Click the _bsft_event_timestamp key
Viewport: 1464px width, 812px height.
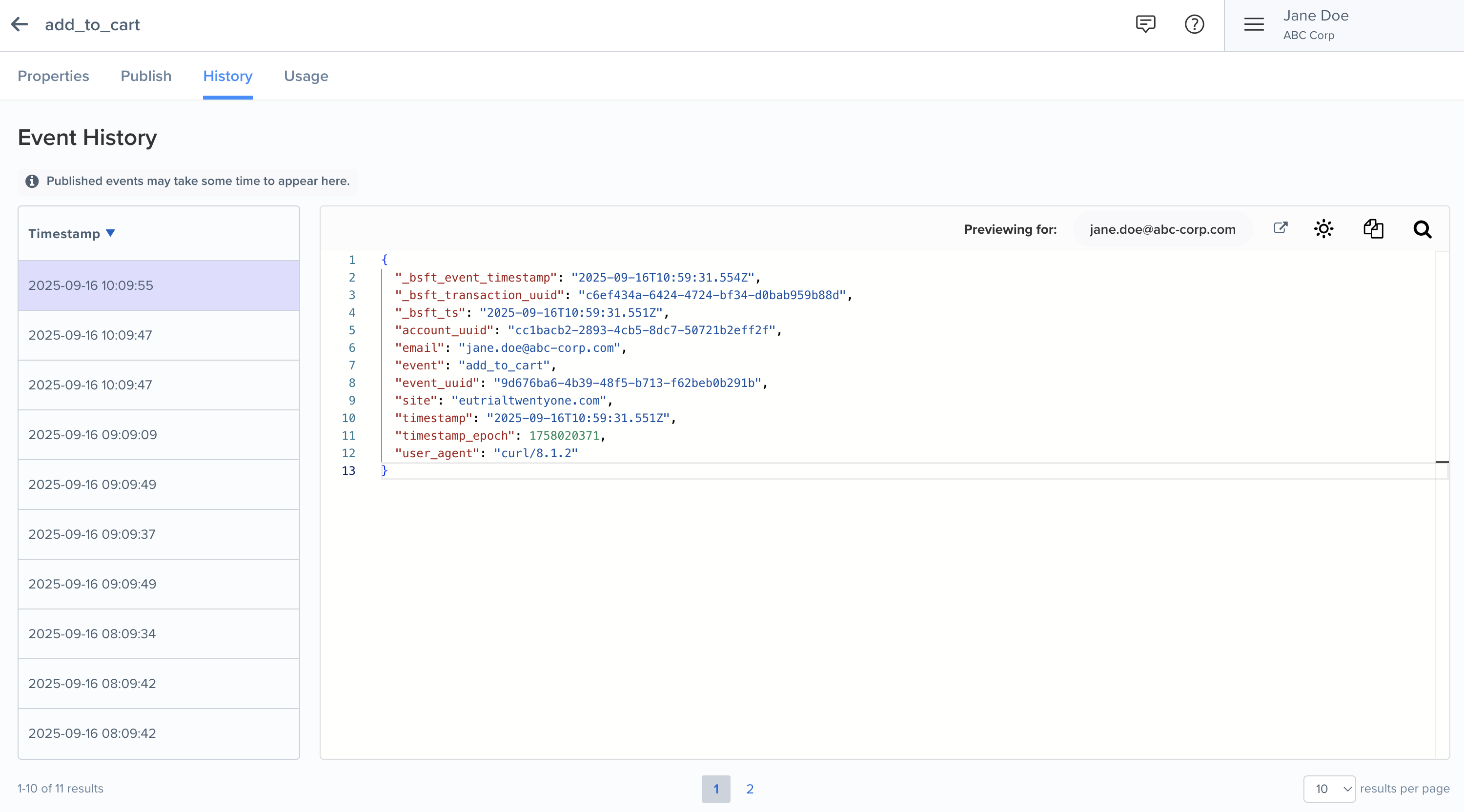pyautogui.click(x=476, y=277)
